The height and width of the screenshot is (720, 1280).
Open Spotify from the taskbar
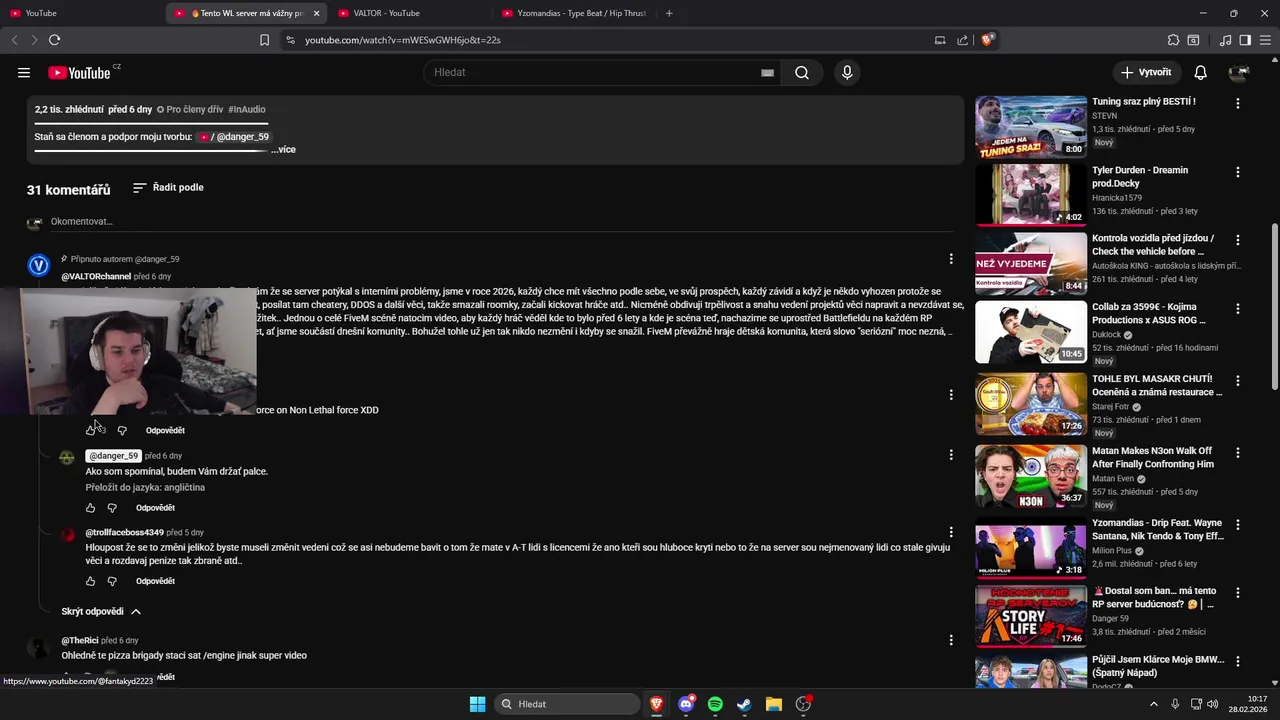tap(715, 704)
